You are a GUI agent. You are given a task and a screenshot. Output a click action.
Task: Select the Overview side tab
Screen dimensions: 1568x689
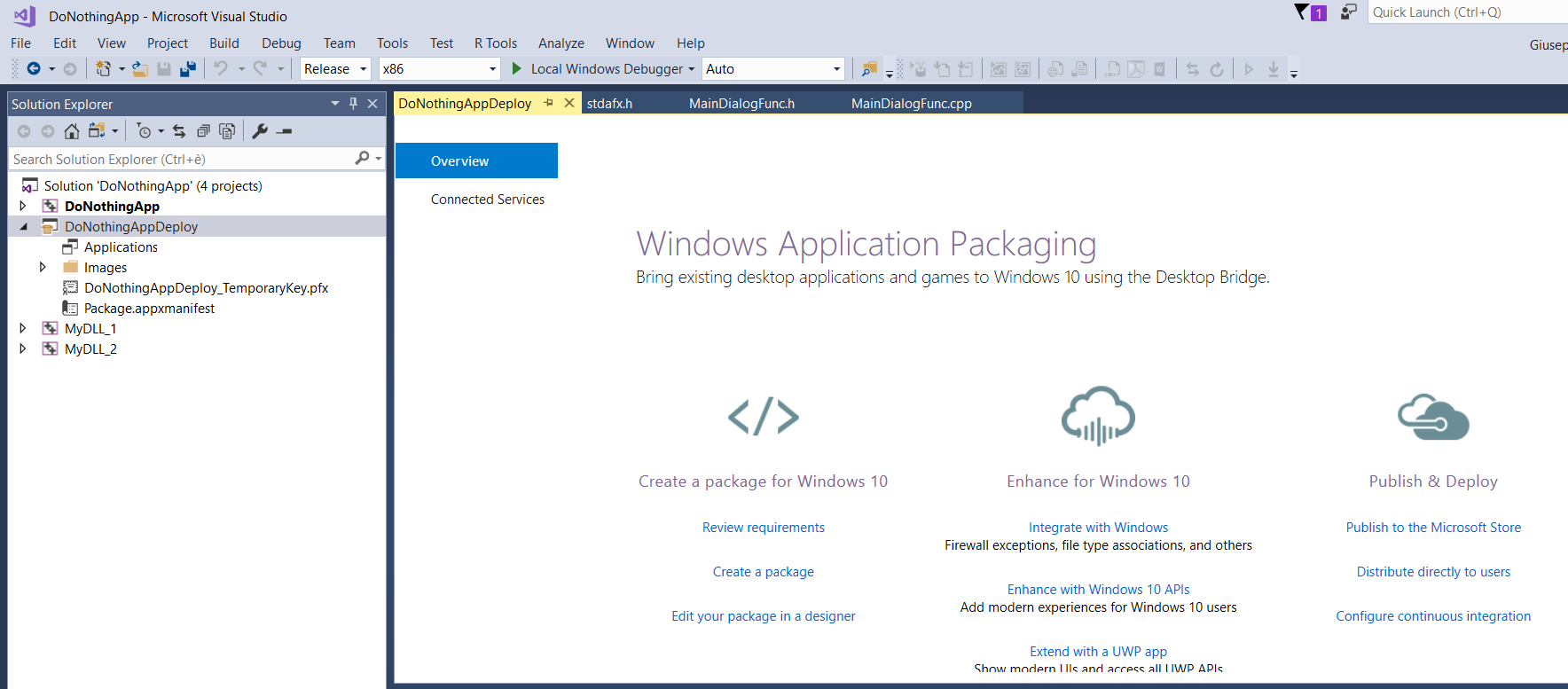[x=476, y=161]
